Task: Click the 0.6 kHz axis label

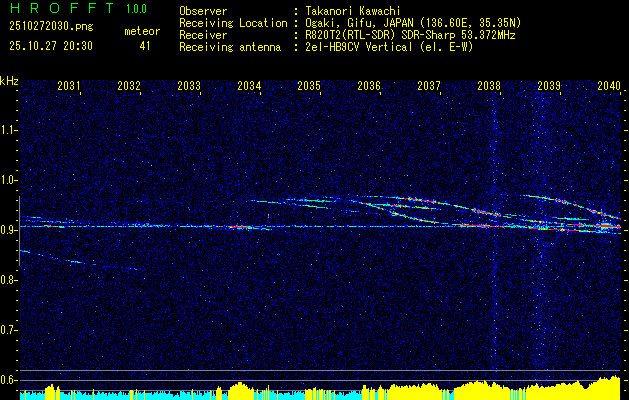Action: point(8,380)
